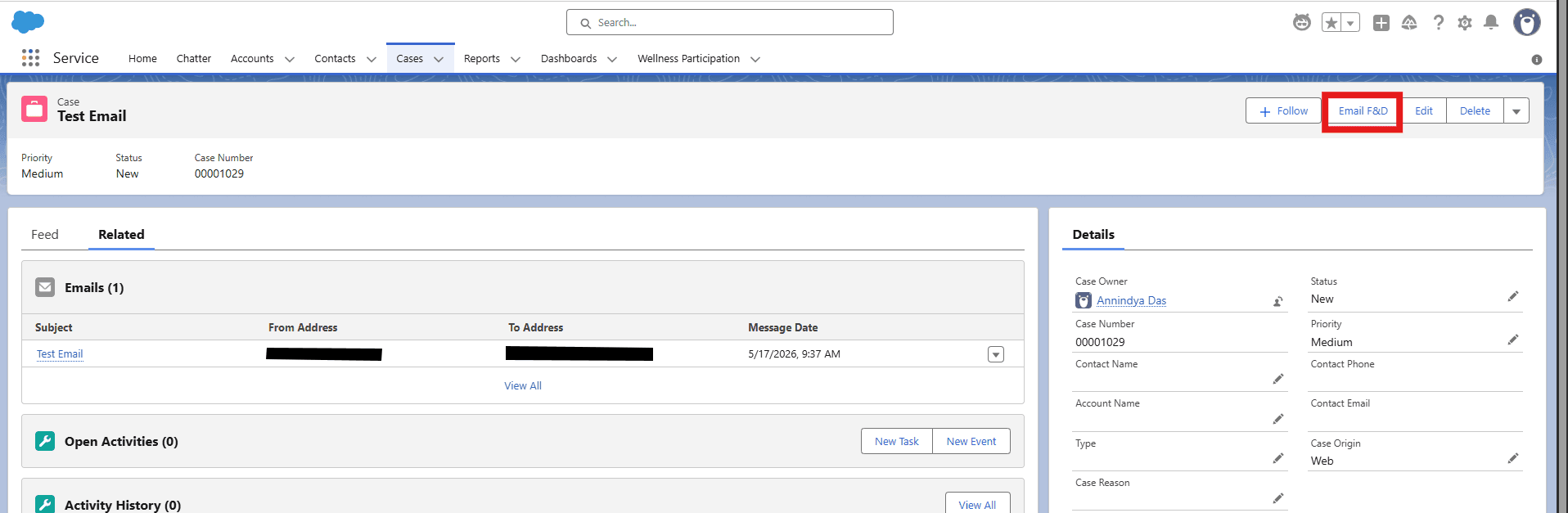Click View All under Emails
1568x513 pixels.
(x=523, y=385)
